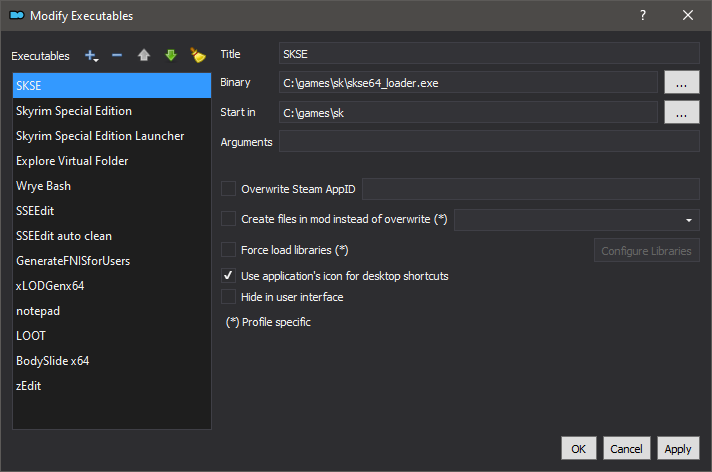Select the notepad executable entry
Image resolution: width=712 pixels, height=472 pixels.
click(x=112, y=311)
